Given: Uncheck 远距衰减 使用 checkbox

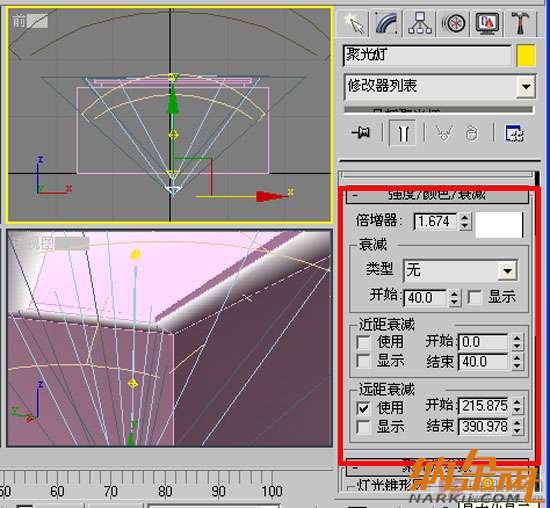Looking at the screenshot, I should (x=363, y=408).
